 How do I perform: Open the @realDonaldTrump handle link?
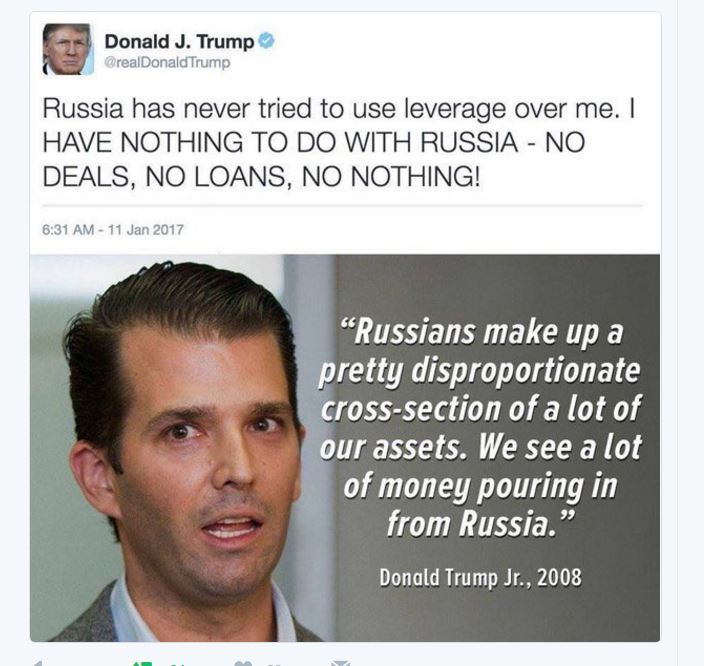pyautogui.click(x=167, y=62)
